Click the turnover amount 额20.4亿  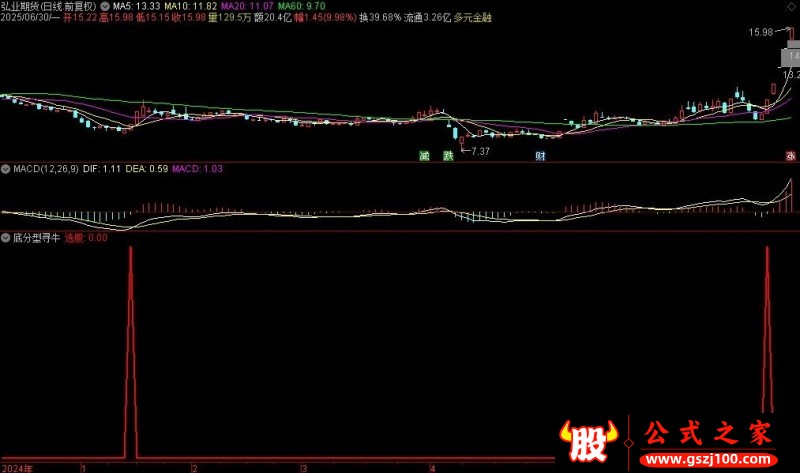[x=272, y=18]
